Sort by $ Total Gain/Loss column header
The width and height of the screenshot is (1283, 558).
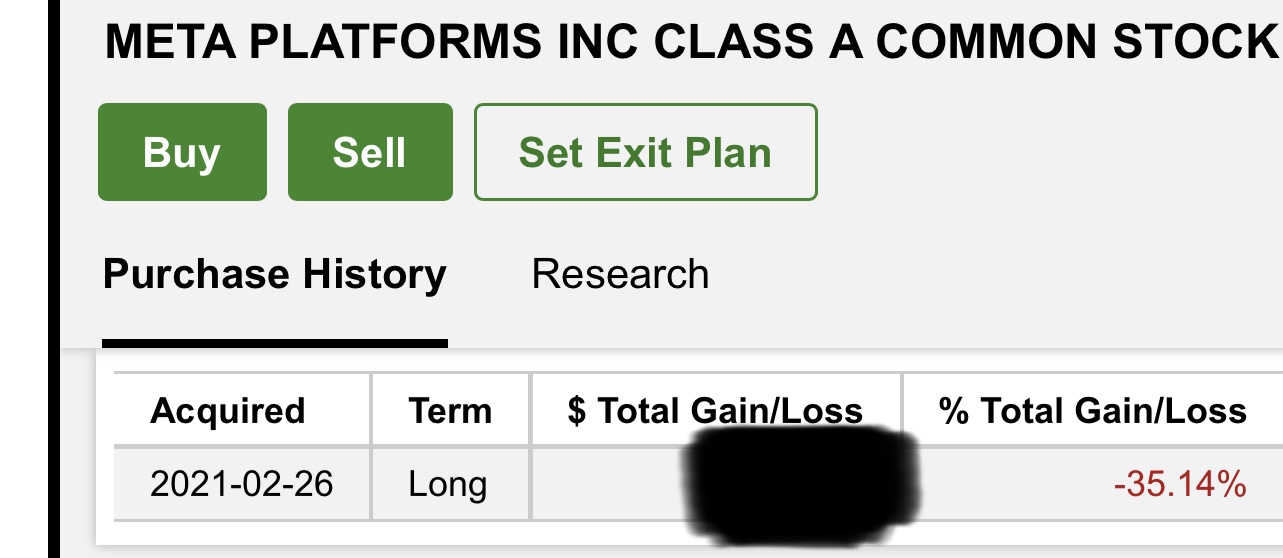(x=716, y=410)
